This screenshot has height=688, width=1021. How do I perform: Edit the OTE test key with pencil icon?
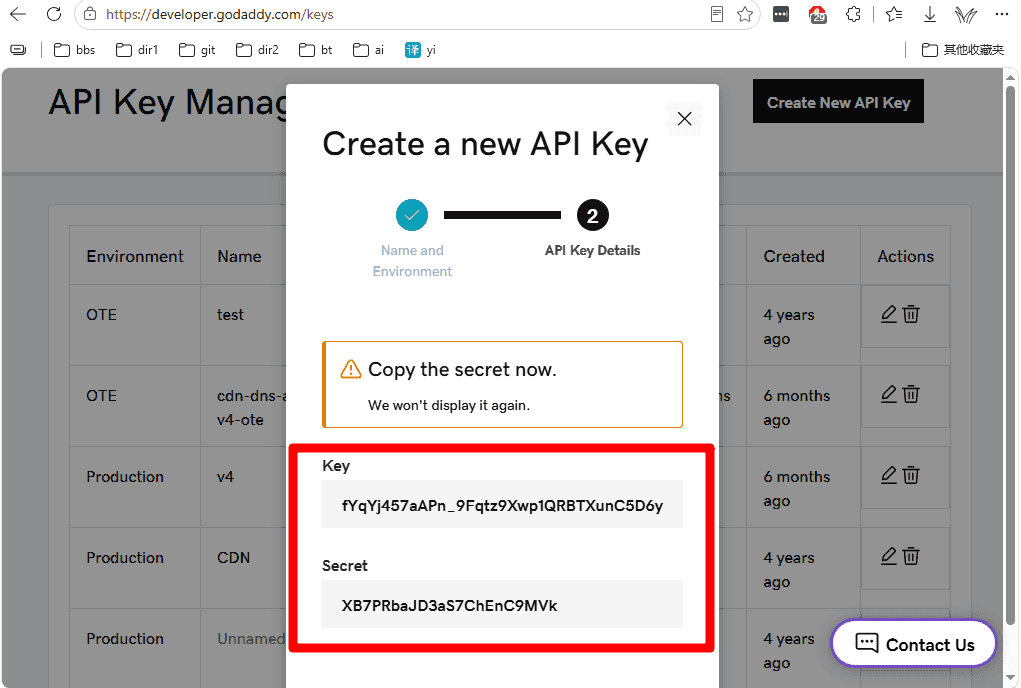pyautogui.click(x=889, y=314)
